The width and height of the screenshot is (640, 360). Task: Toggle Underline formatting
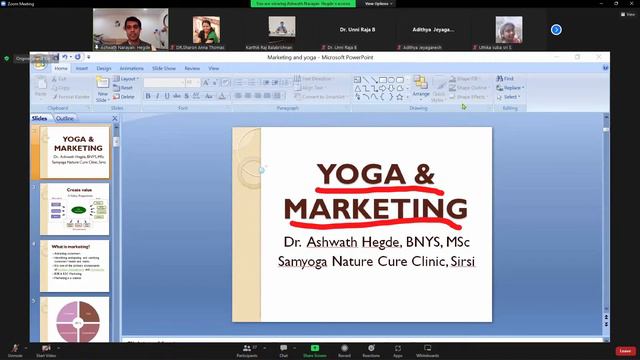click(x=167, y=96)
